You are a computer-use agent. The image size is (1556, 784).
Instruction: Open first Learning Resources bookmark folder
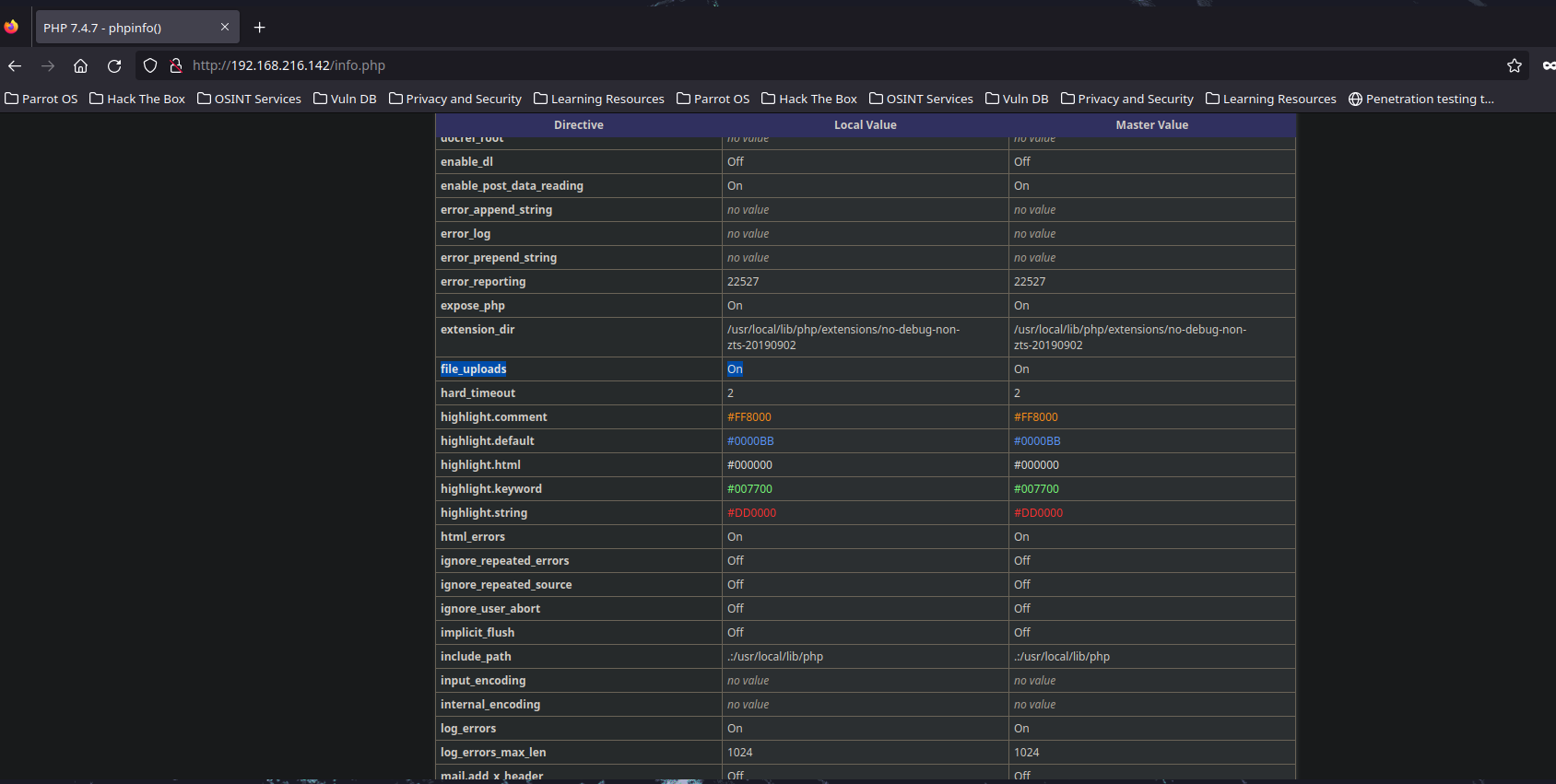pyautogui.click(x=599, y=99)
